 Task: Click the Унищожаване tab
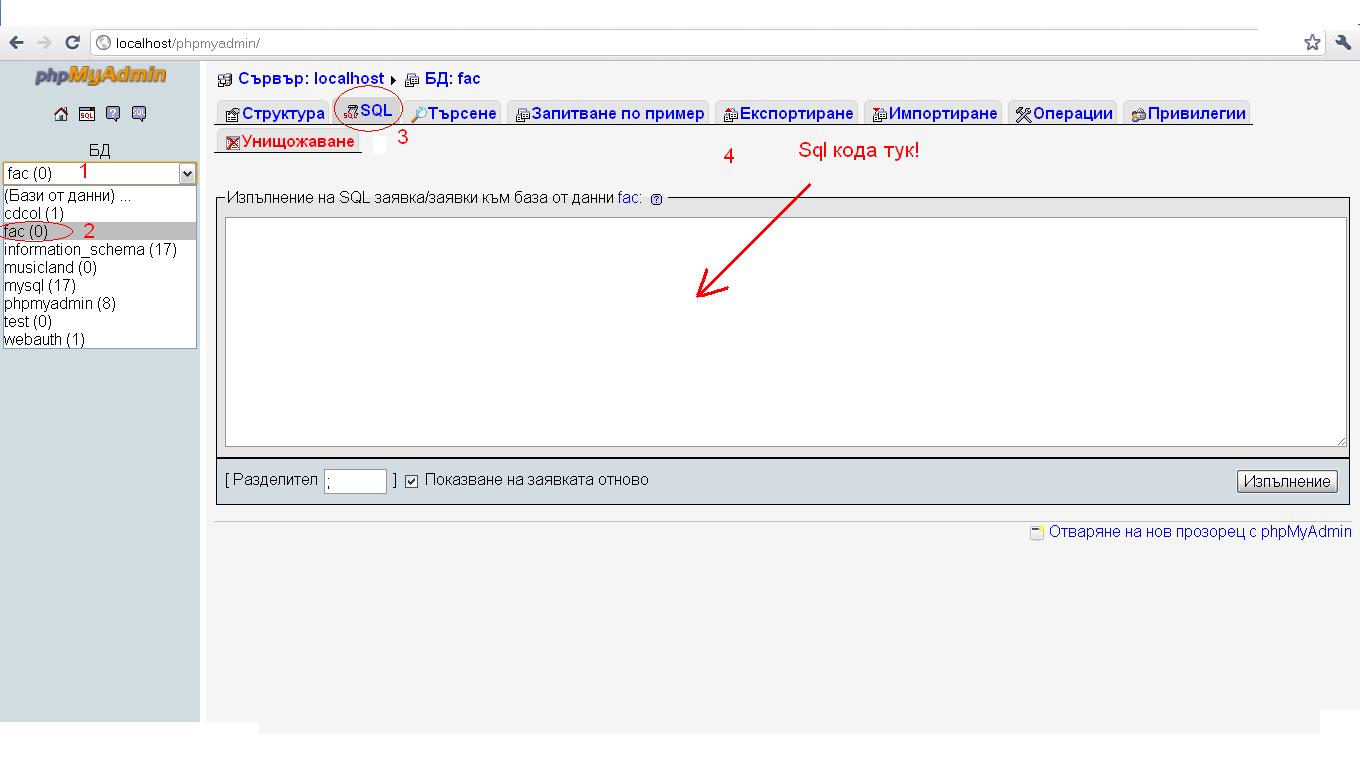coord(290,141)
